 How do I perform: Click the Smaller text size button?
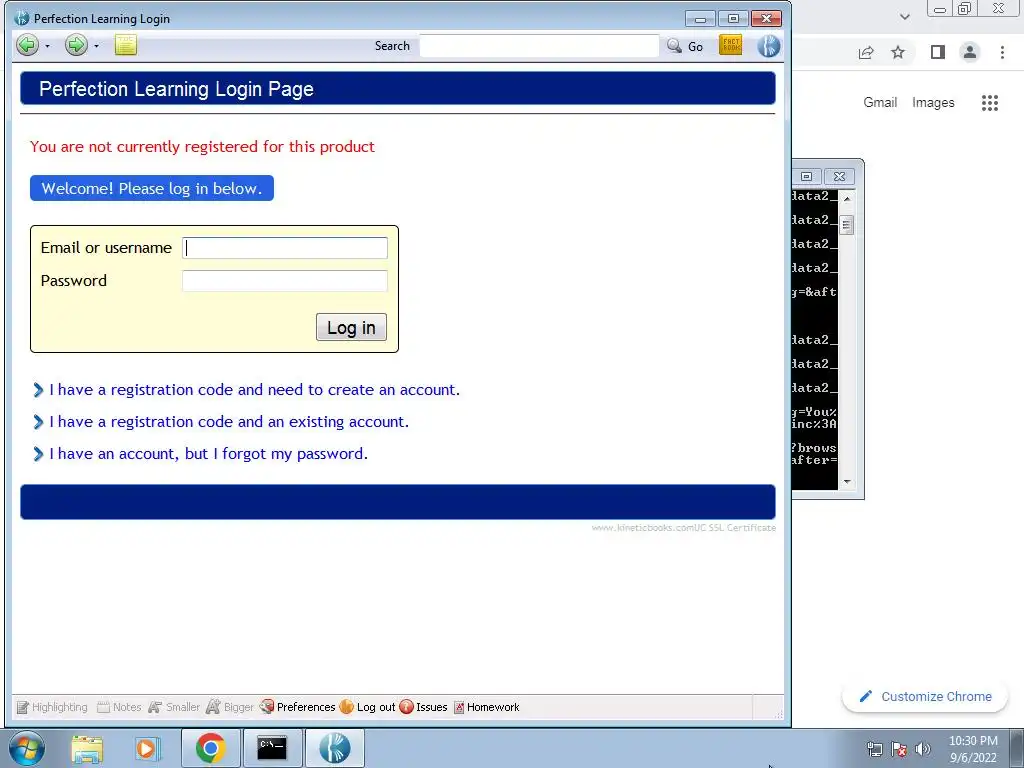tap(174, 707)
